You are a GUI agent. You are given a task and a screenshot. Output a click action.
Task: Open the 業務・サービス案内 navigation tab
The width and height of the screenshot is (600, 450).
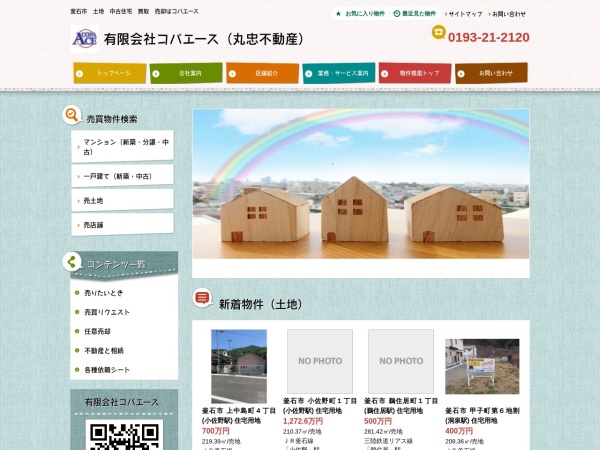[339, 73]
